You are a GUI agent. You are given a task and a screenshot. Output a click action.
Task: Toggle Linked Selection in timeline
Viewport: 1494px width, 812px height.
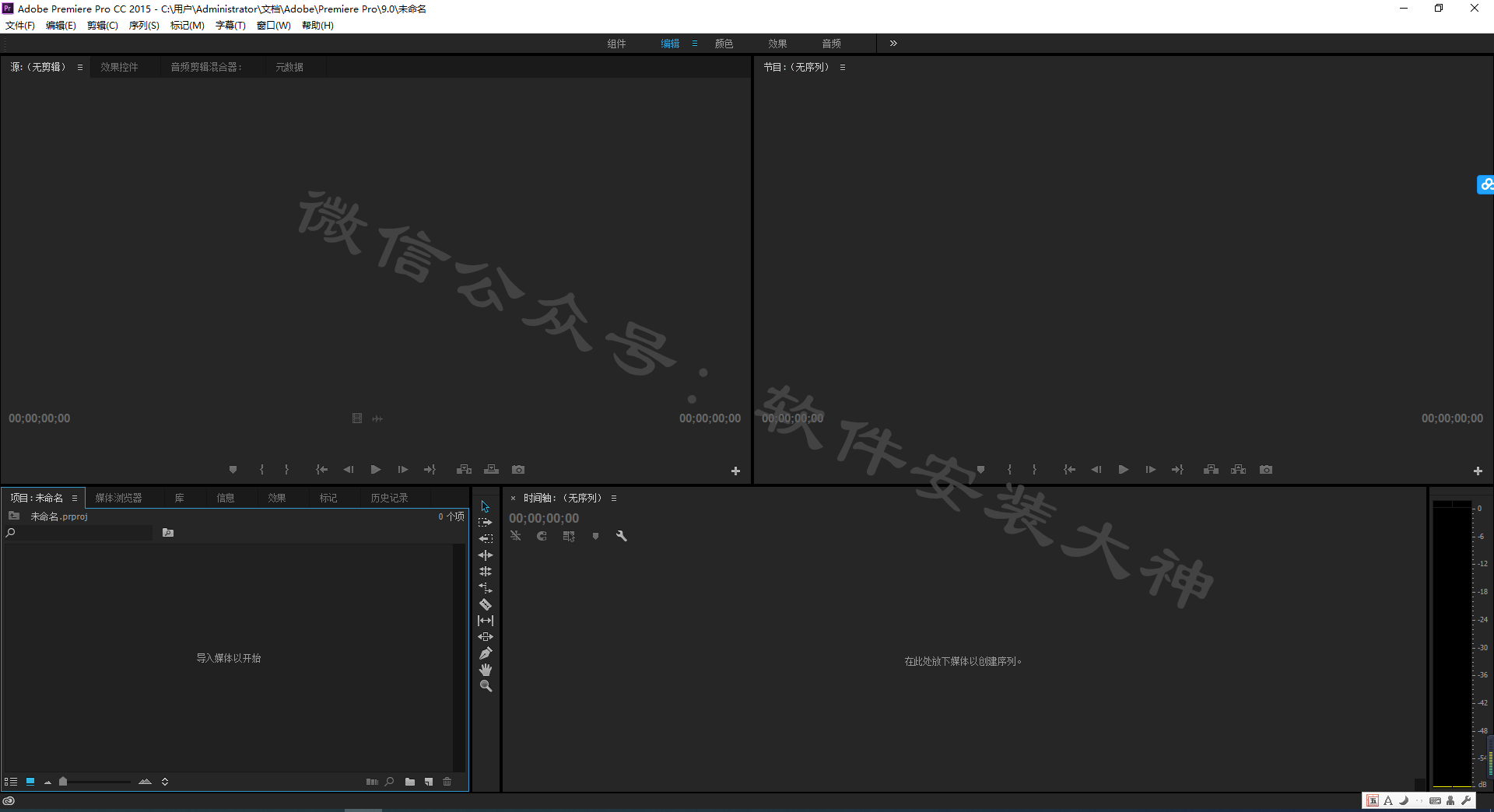pyautogui.click(x=570, y=536)
